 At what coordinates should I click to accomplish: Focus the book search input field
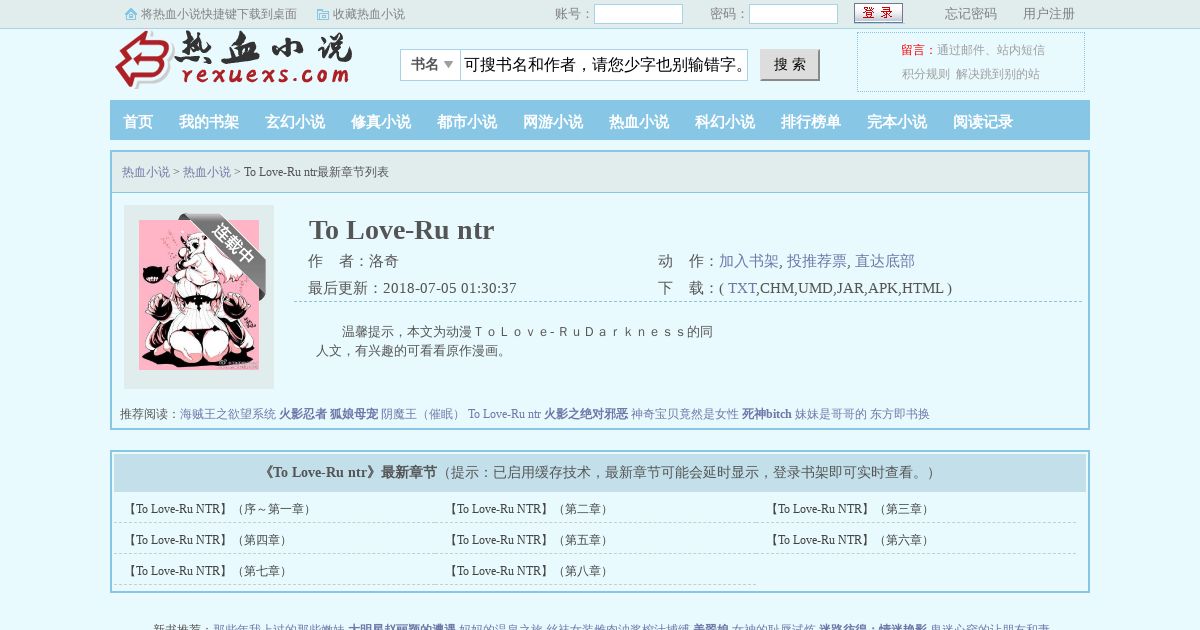(x=604, y=65)
